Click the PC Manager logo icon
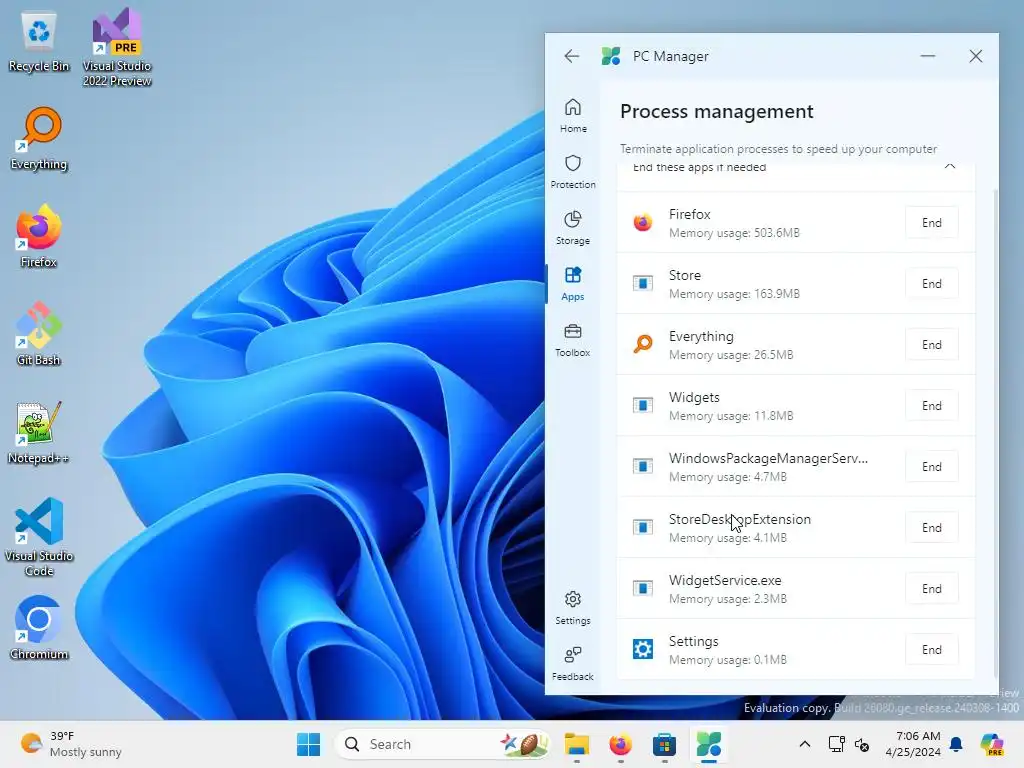This screenshot has width=1024, height=768. (x=611, y=56)
